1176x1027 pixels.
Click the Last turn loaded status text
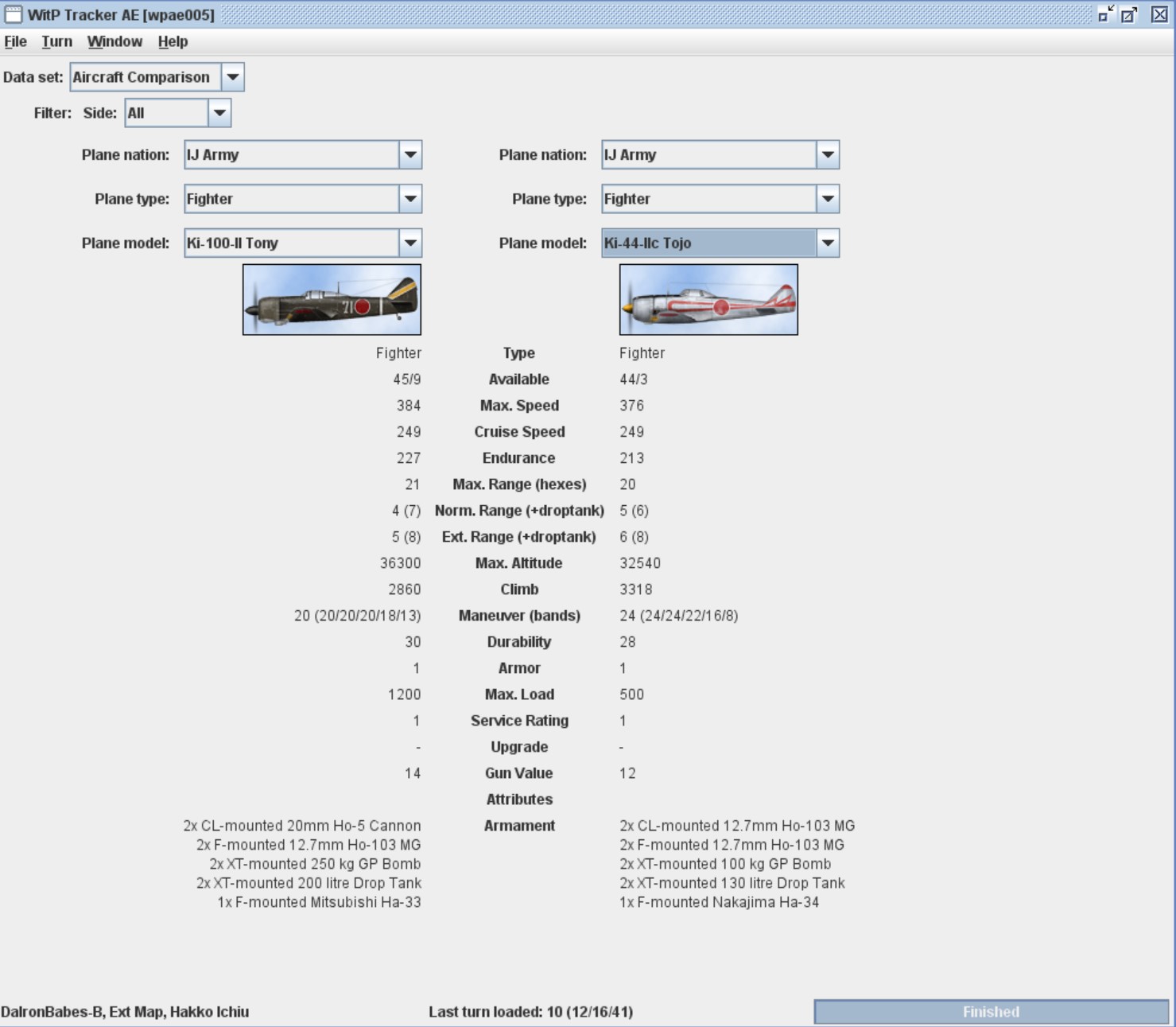(x=531, y=1012)
